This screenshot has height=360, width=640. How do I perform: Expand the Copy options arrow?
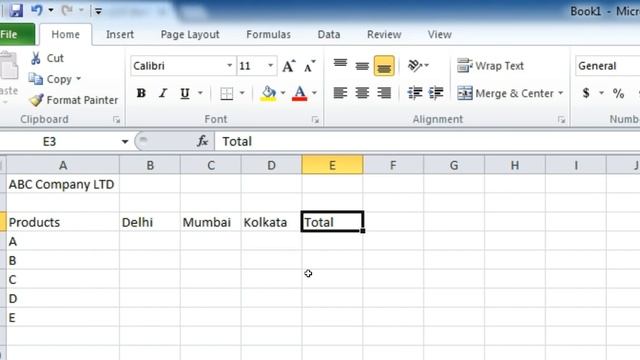[x=78, y=79]
